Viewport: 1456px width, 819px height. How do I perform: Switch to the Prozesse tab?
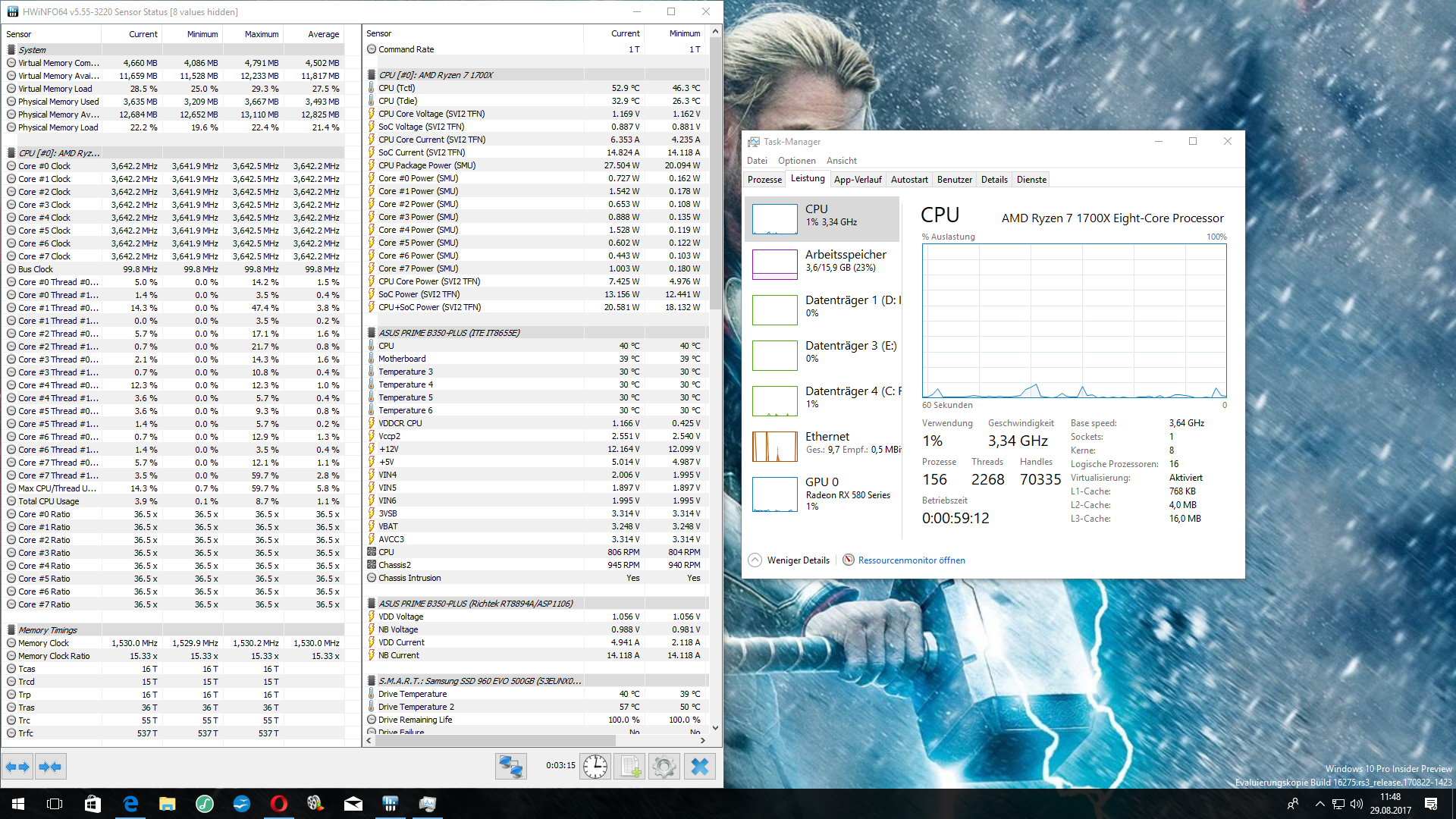[764, 180]
